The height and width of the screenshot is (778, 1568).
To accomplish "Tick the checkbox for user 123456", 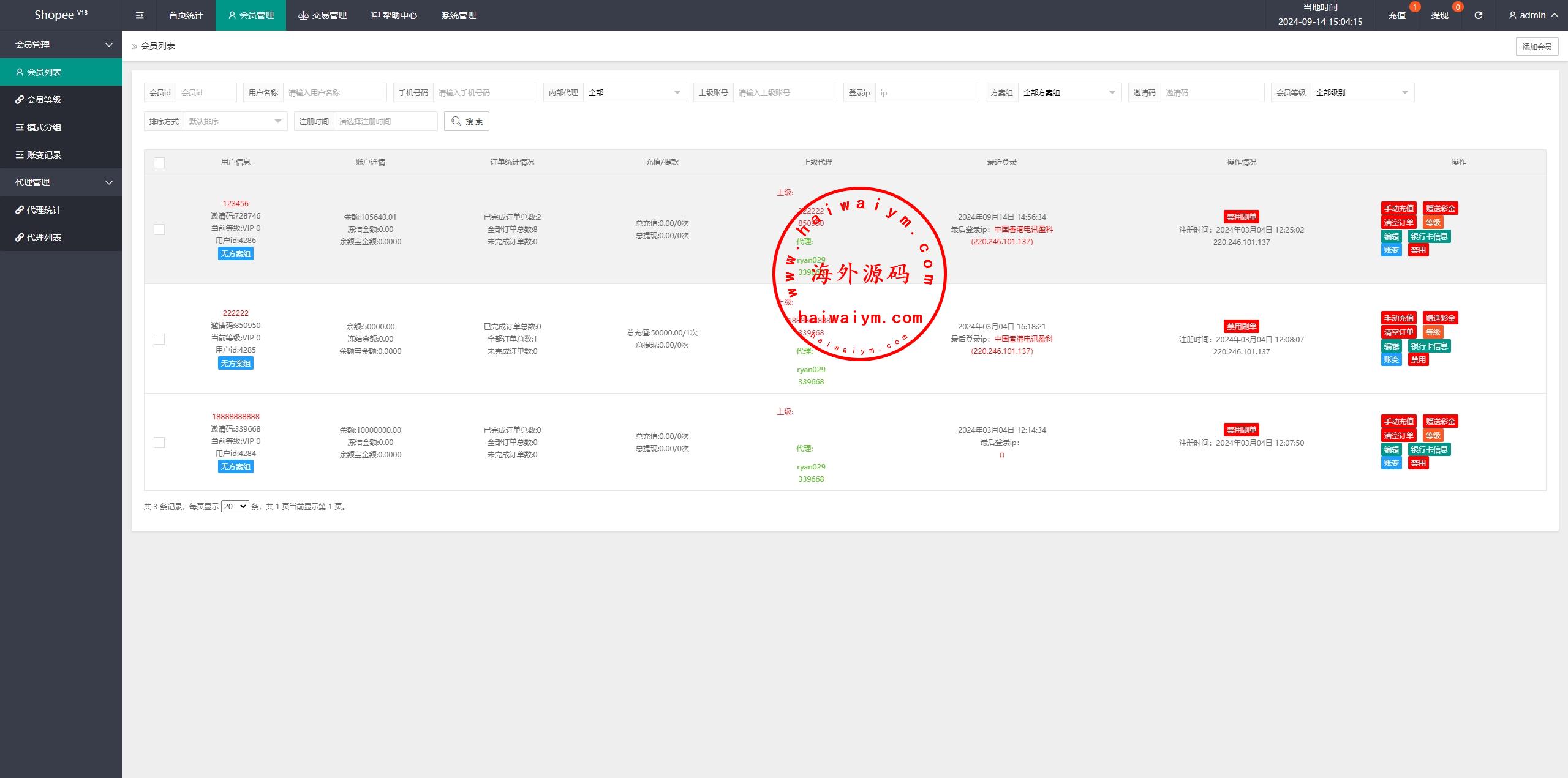I will (x=159, y=230).
